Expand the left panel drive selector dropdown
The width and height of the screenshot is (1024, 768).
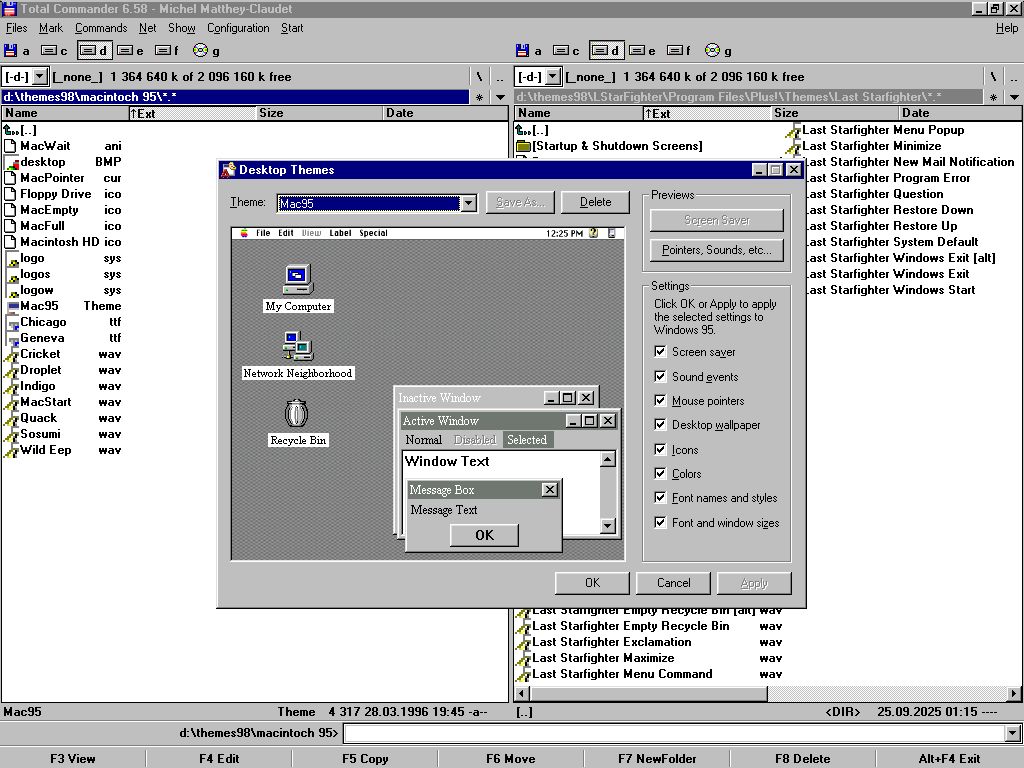tap(40, 77)
